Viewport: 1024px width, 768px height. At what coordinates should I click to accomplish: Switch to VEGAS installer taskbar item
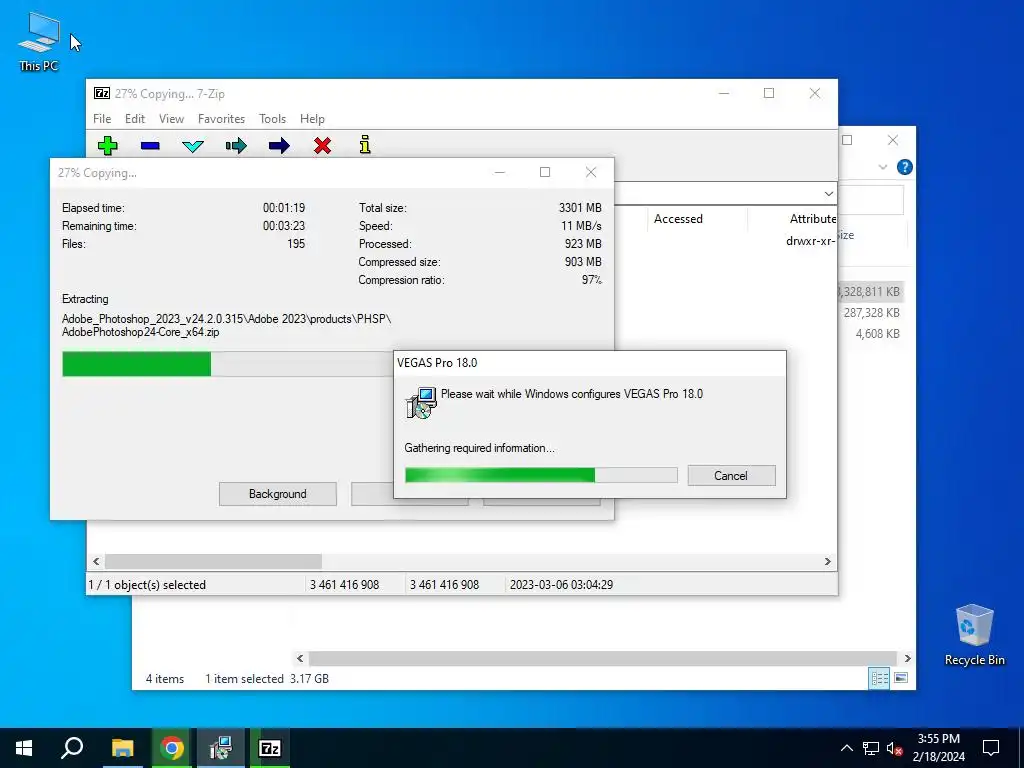click(x=221, y=748)
